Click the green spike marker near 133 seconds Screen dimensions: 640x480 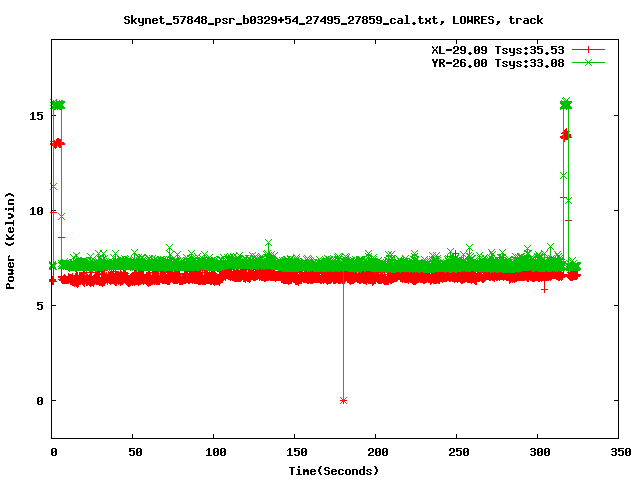[x=268, y=243]
